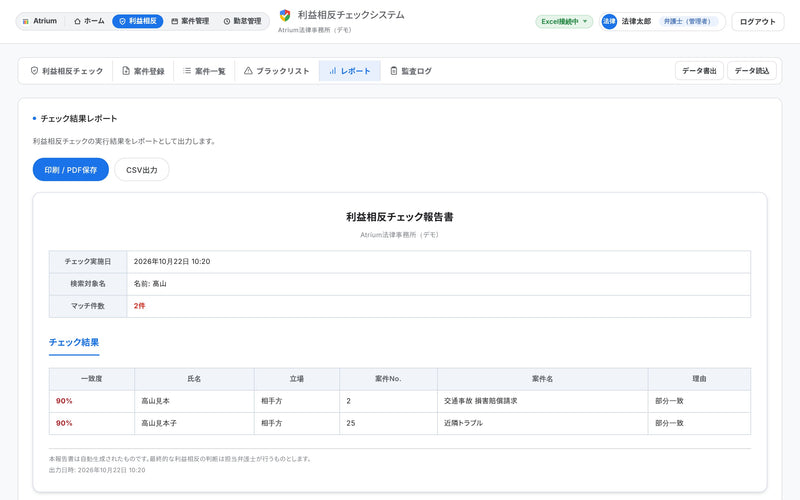Open 案件管理 in top navigation

tap(190, 21)
